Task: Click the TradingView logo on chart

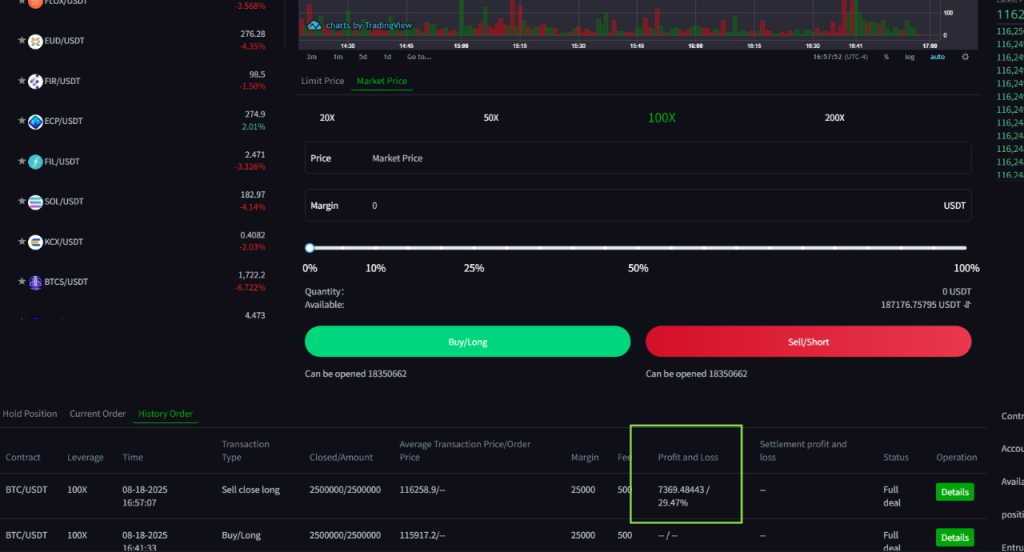Action: click(x=314, y=25)
